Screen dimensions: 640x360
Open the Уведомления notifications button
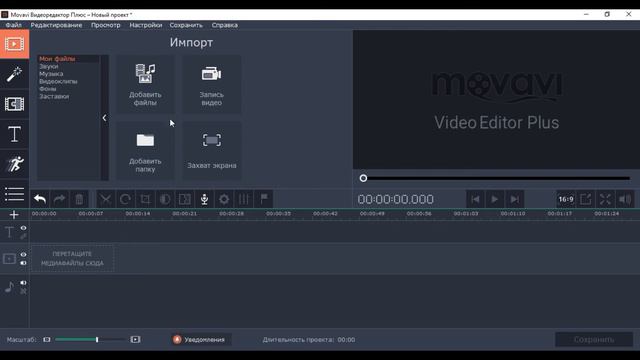point(200,340)
